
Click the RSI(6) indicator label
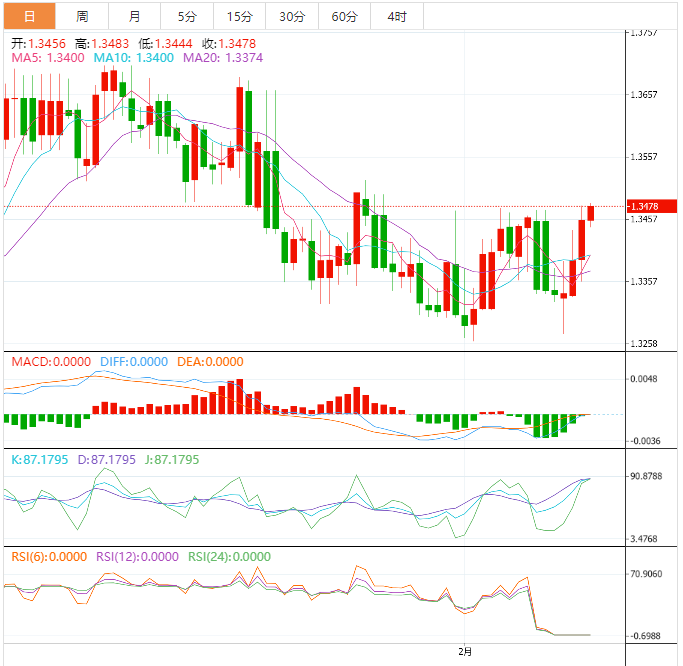coord(49,557)
